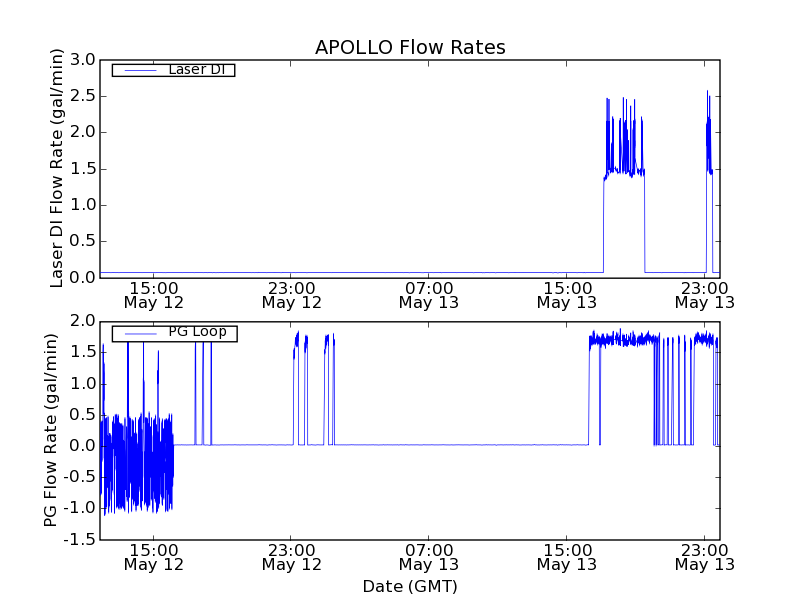Click the -1.5 tick on the PG chart
The width and height of the screenshot is (800, 600).
click(x=80, y=540)
